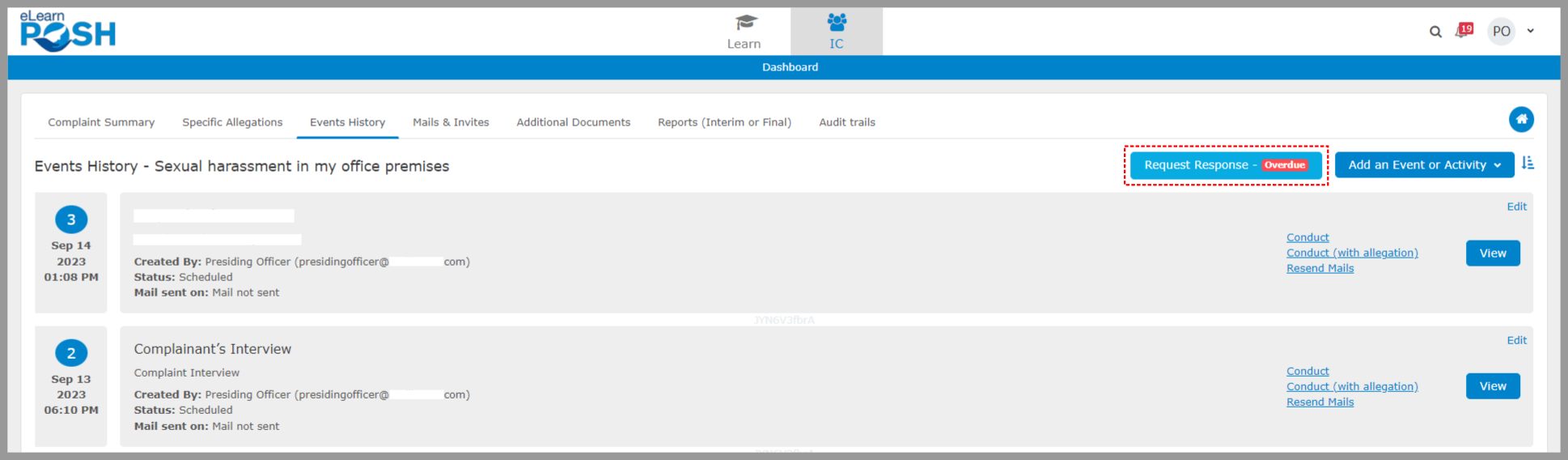Open the IC committee section
1568x460 pixels.
click(836, 32)
